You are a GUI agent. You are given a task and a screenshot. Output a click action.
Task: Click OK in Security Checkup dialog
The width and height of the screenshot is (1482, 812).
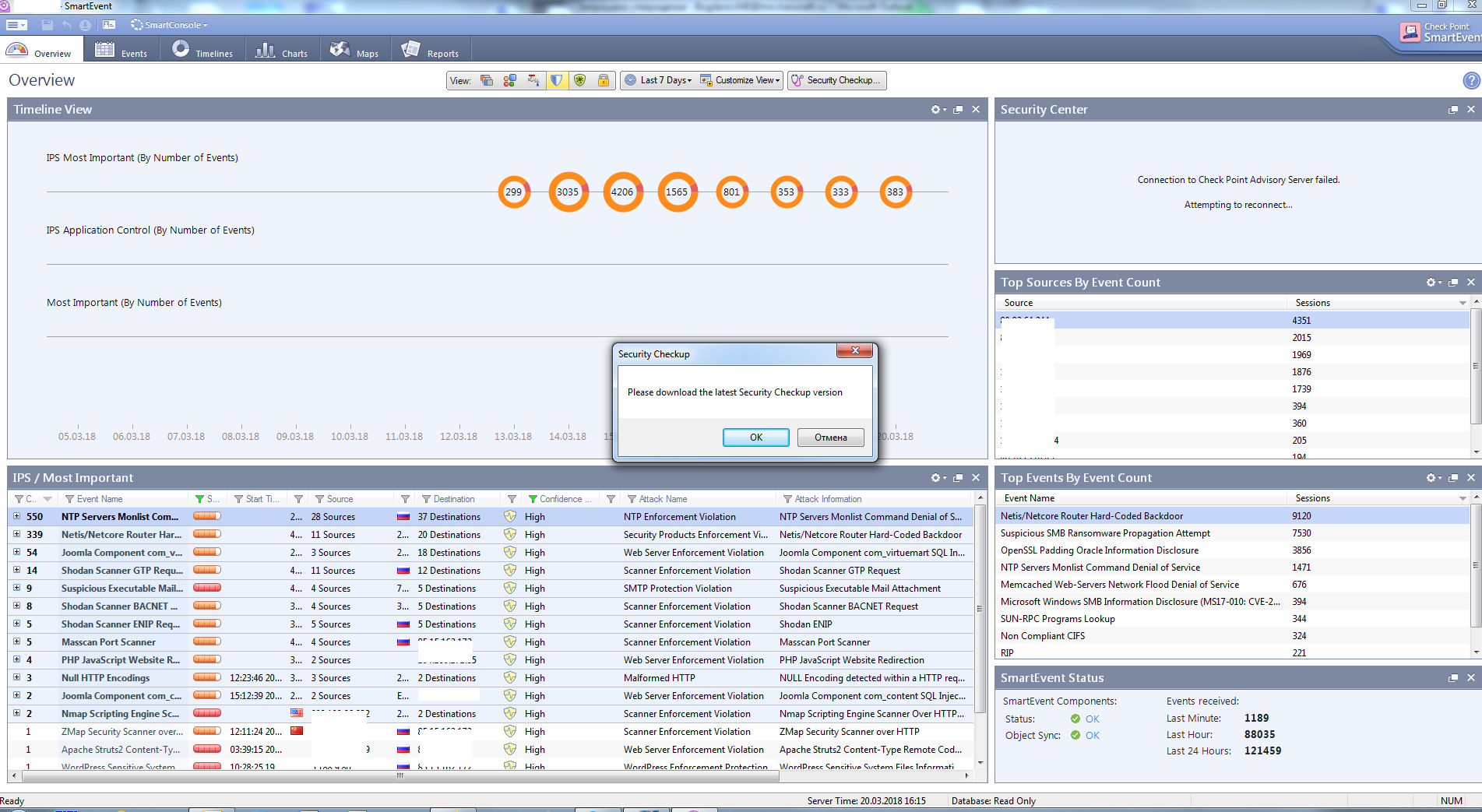pyautogui.click(x=755, y=438)
